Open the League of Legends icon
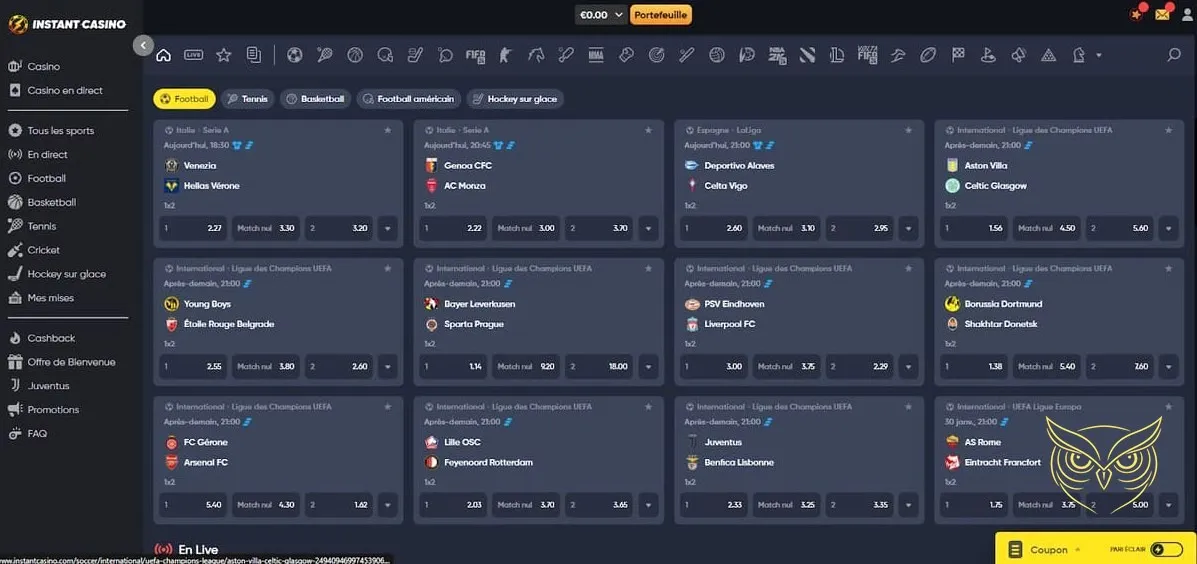This screenshot has width=1197, height=564. [x=837, y=55]
